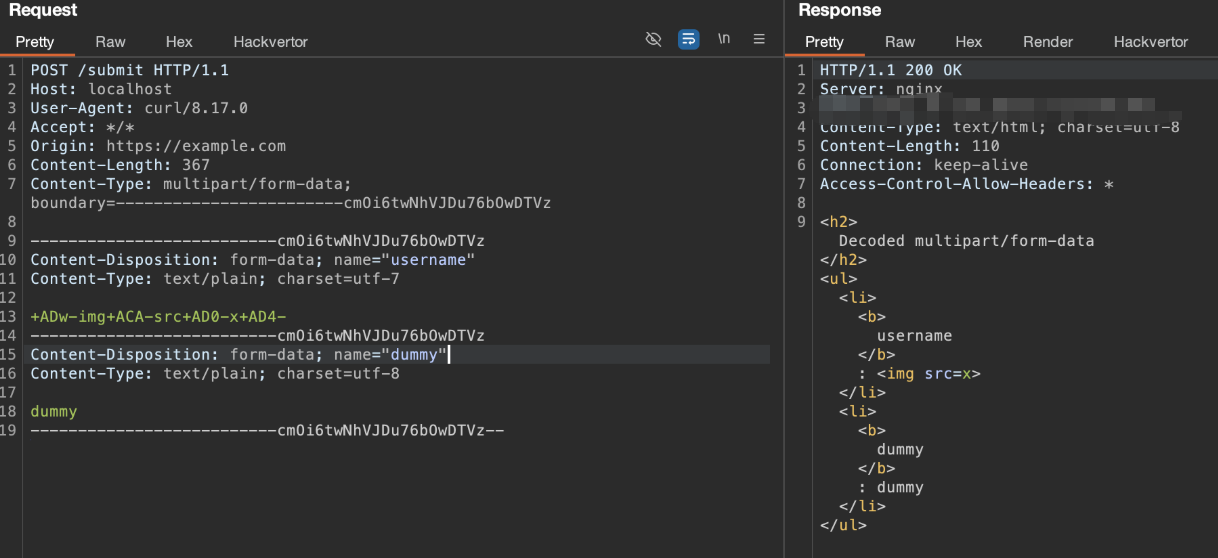Click the "username" name value in request

(x=428, y=260)
